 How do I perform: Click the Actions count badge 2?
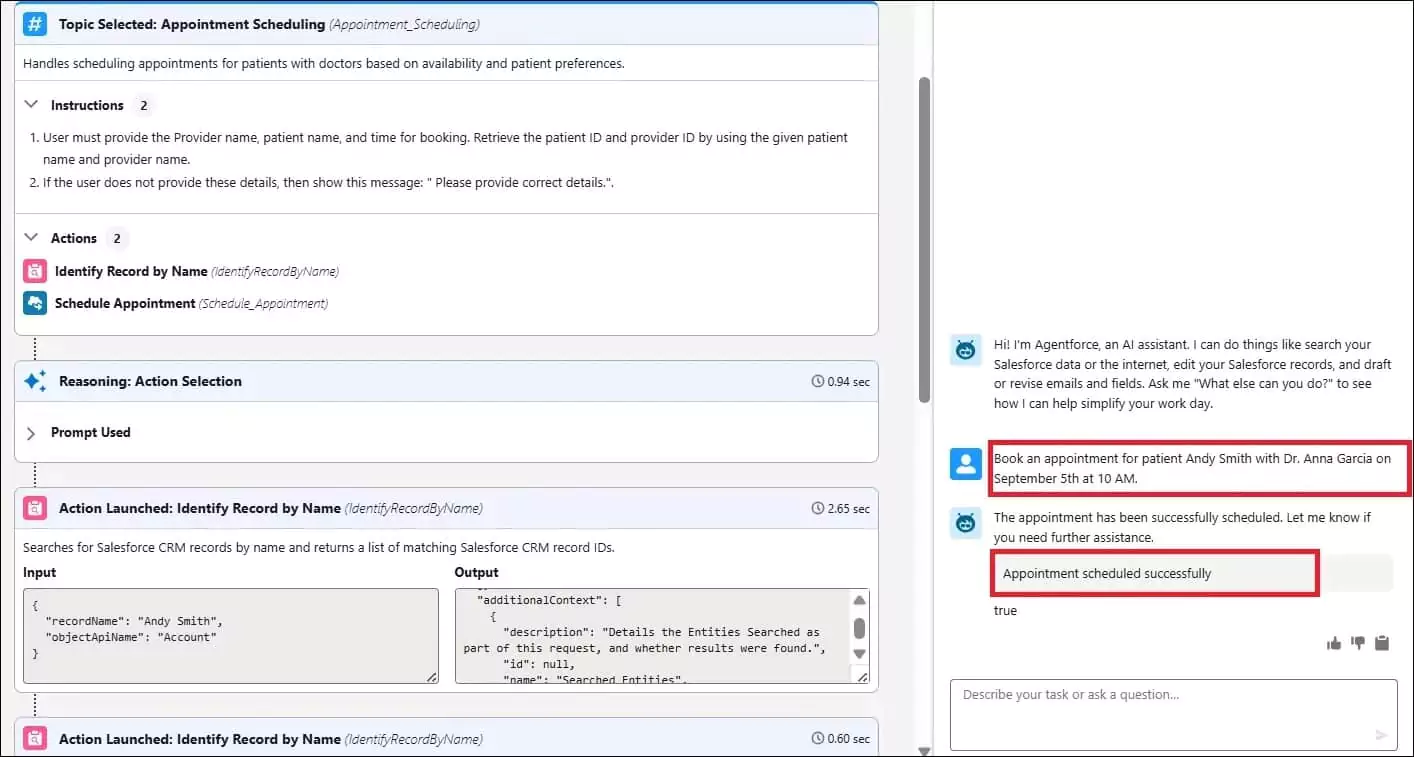coord(117,238)
